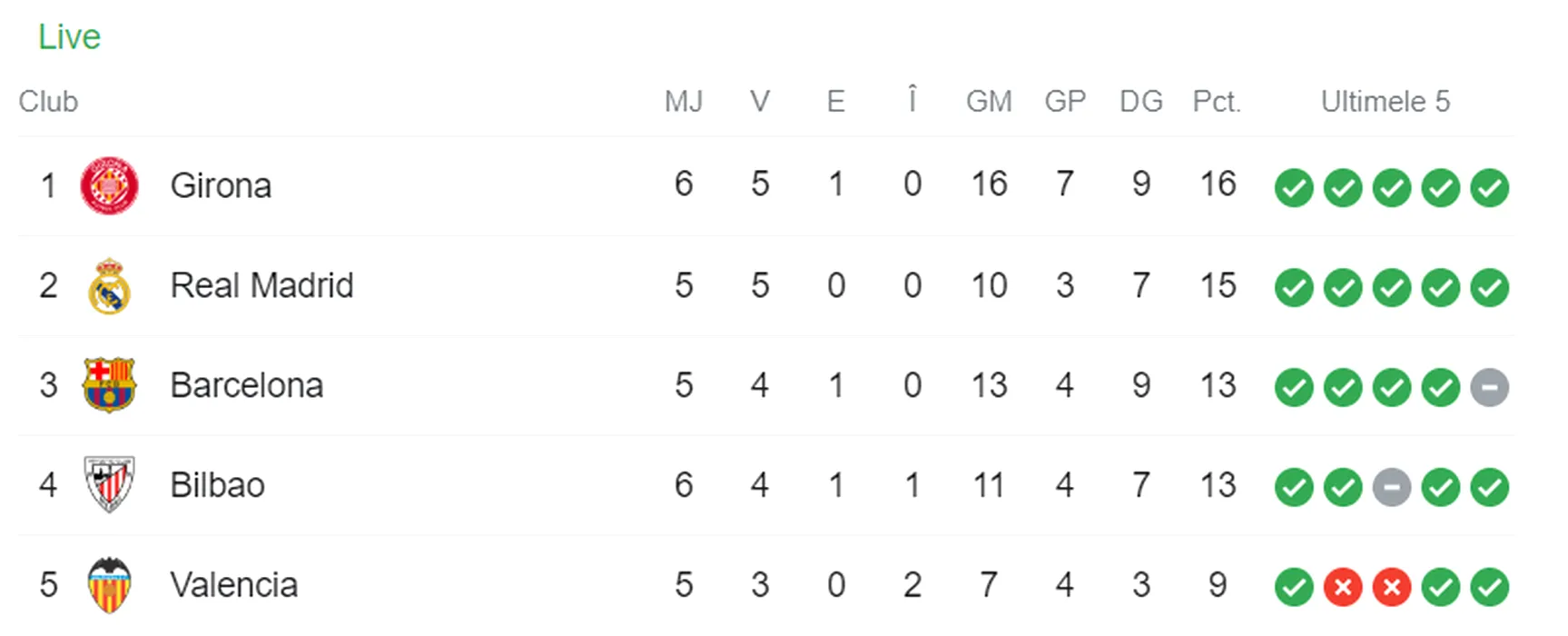
Task: Click the Girona club crest
Action: coord(109,186)
